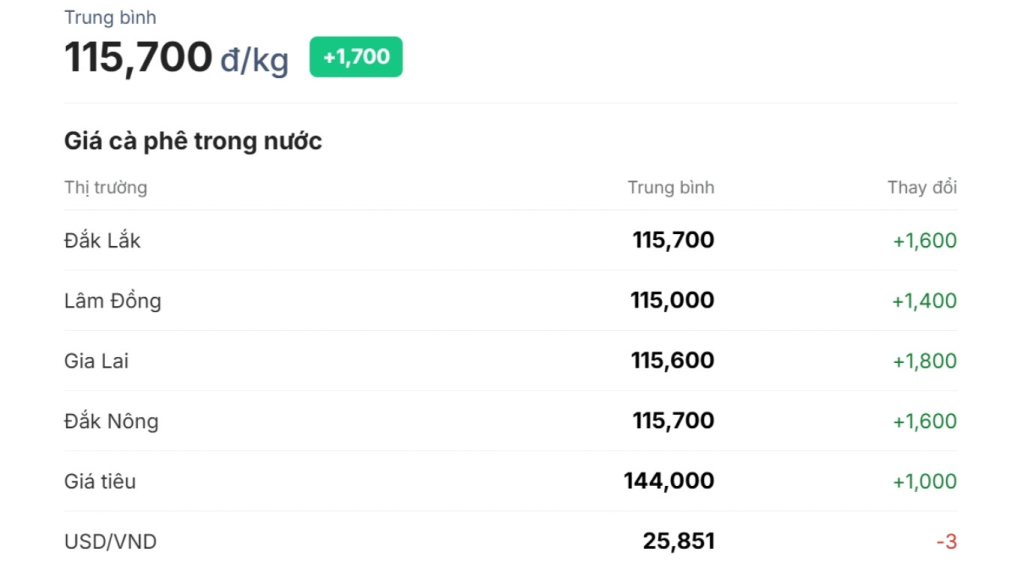Click Gia Lai's +1,800 change value
Image resolution: width=1024 pixels, height=576 pixels.
tap(925, 360)
